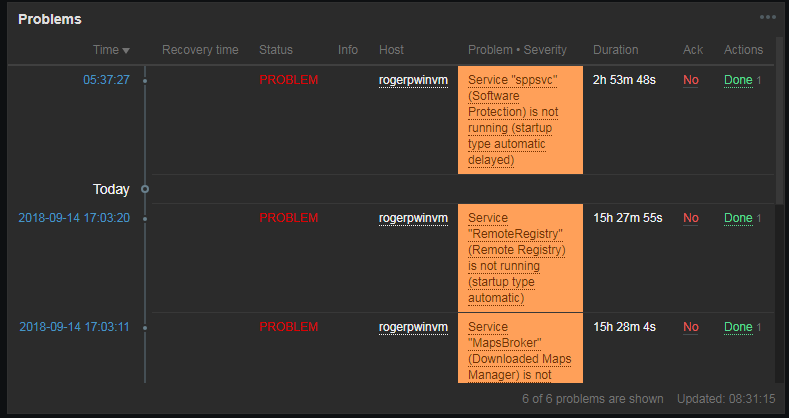Click the Today marker circle on timeline
The image size is (789, 418).
[x=145, y=189]
